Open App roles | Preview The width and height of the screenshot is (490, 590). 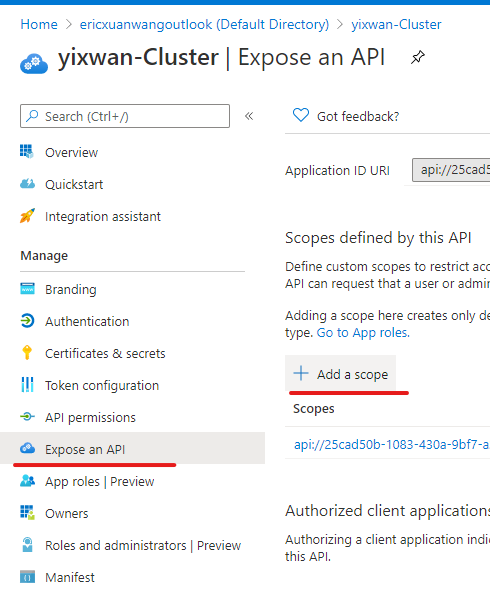[x=99, y=481]
